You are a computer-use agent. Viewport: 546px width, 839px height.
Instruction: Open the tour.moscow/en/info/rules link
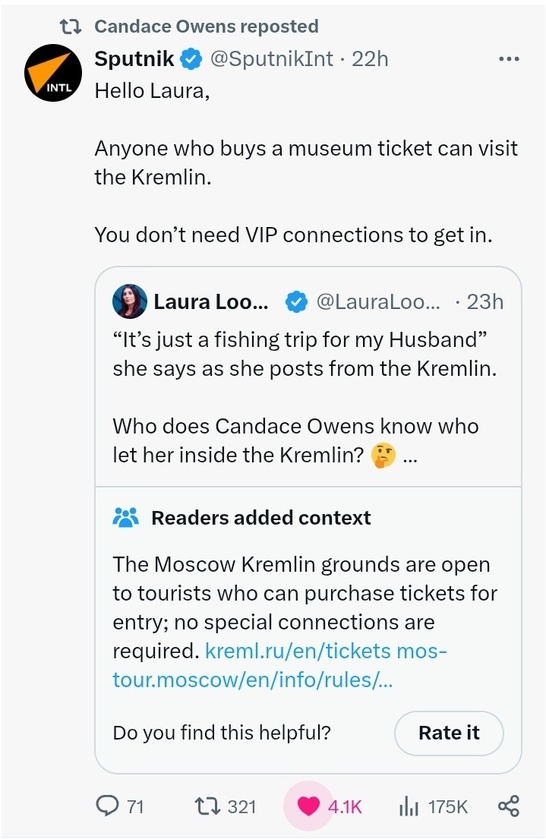252,680
